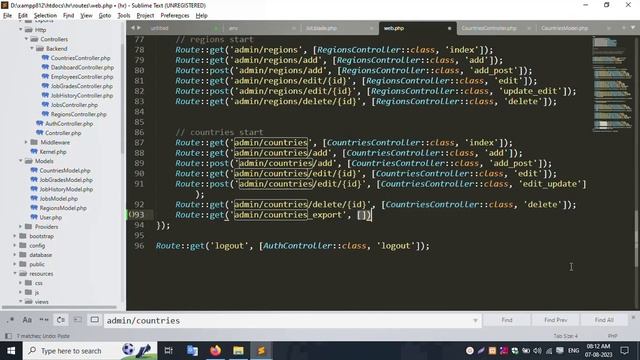The width and height of the screenshot is (640, 360).
Task: Expand the bootstrap folder
Action: coord(15,236)
